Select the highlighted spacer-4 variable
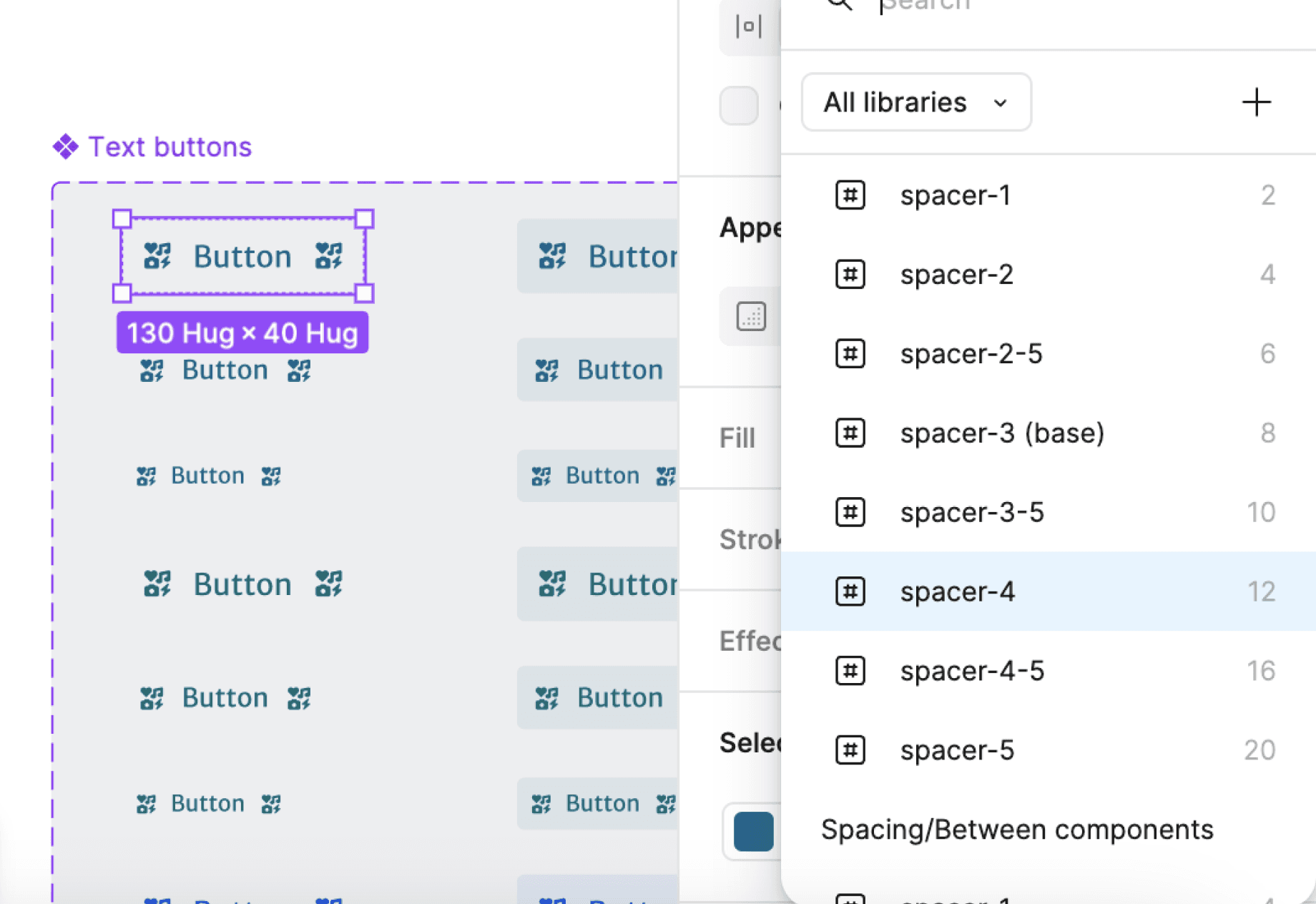 1049,591
